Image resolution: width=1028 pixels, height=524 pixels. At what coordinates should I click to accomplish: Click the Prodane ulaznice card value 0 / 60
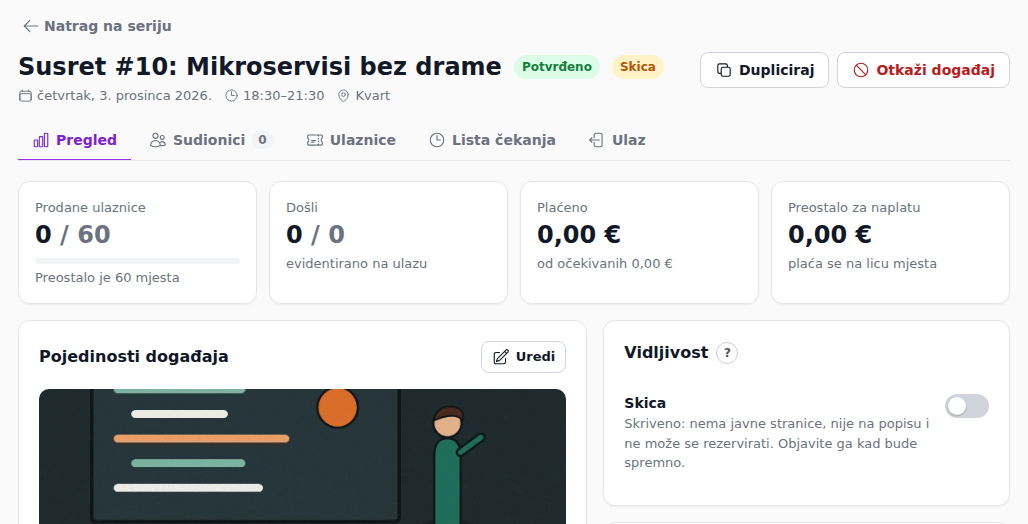[x=73, y=234]
